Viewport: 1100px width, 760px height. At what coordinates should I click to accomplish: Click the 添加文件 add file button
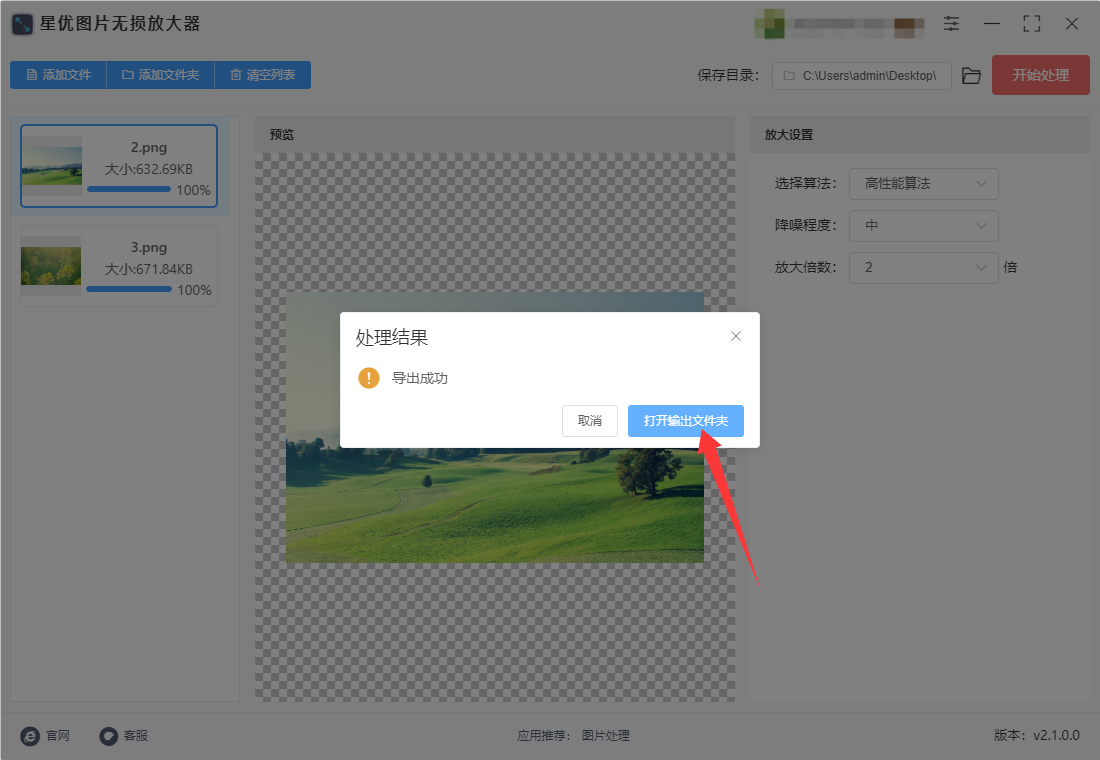(58, 75)
